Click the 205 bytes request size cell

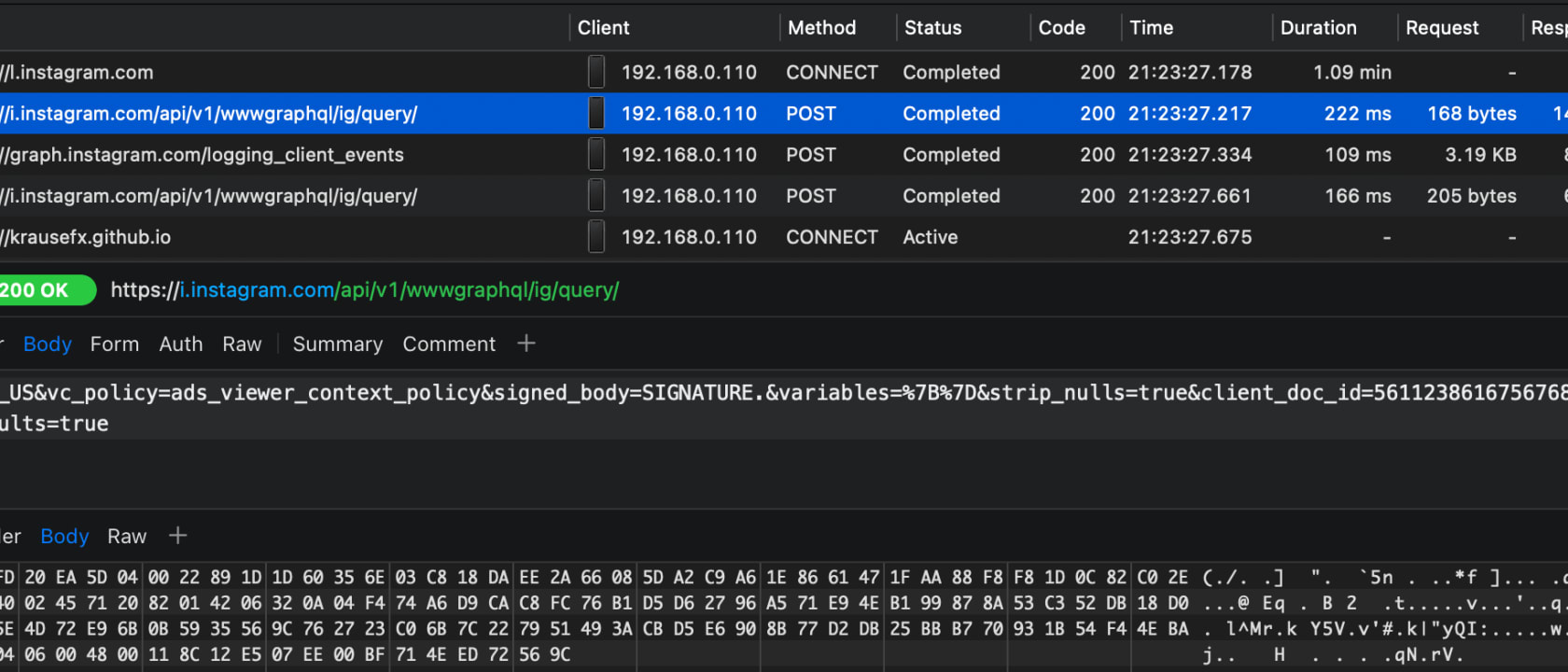[1472, 196]
